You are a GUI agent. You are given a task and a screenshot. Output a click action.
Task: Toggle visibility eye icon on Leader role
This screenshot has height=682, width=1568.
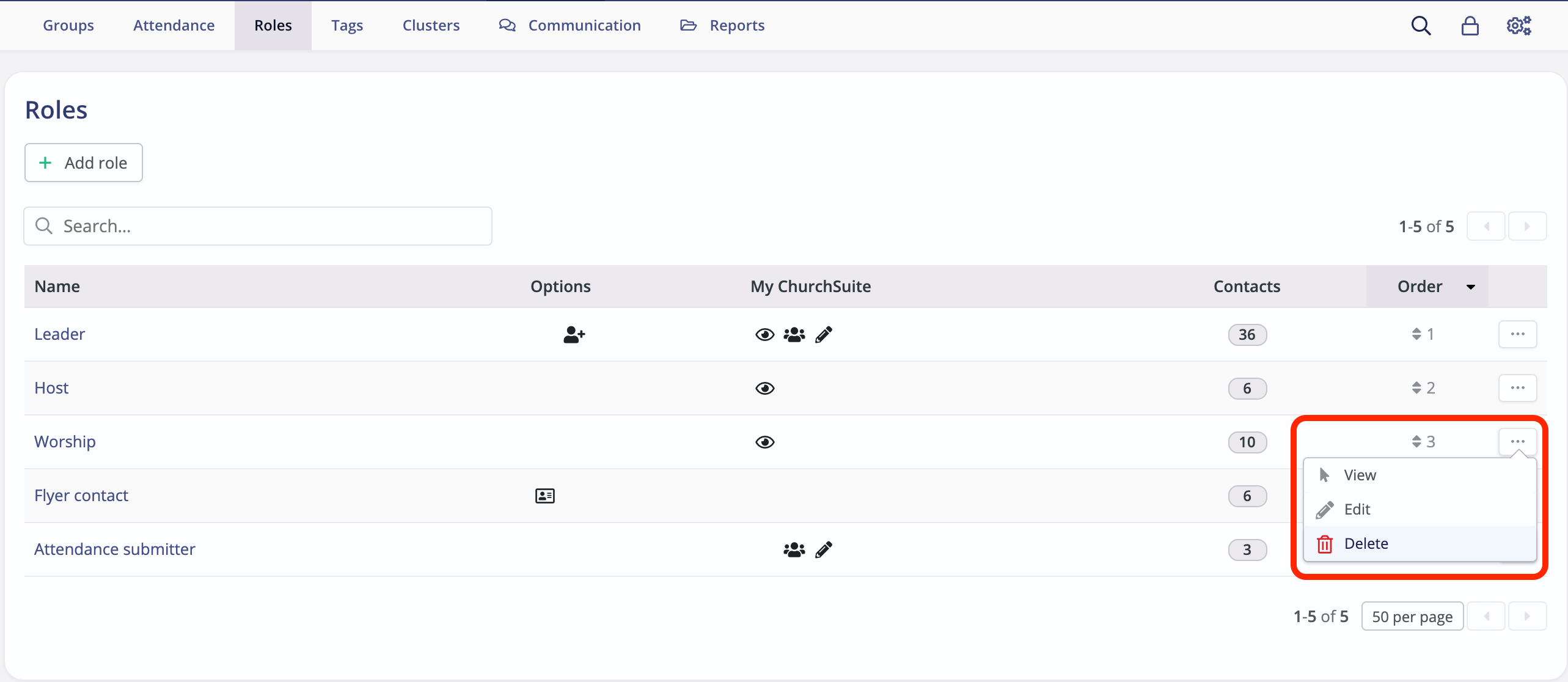pos(764,334)
